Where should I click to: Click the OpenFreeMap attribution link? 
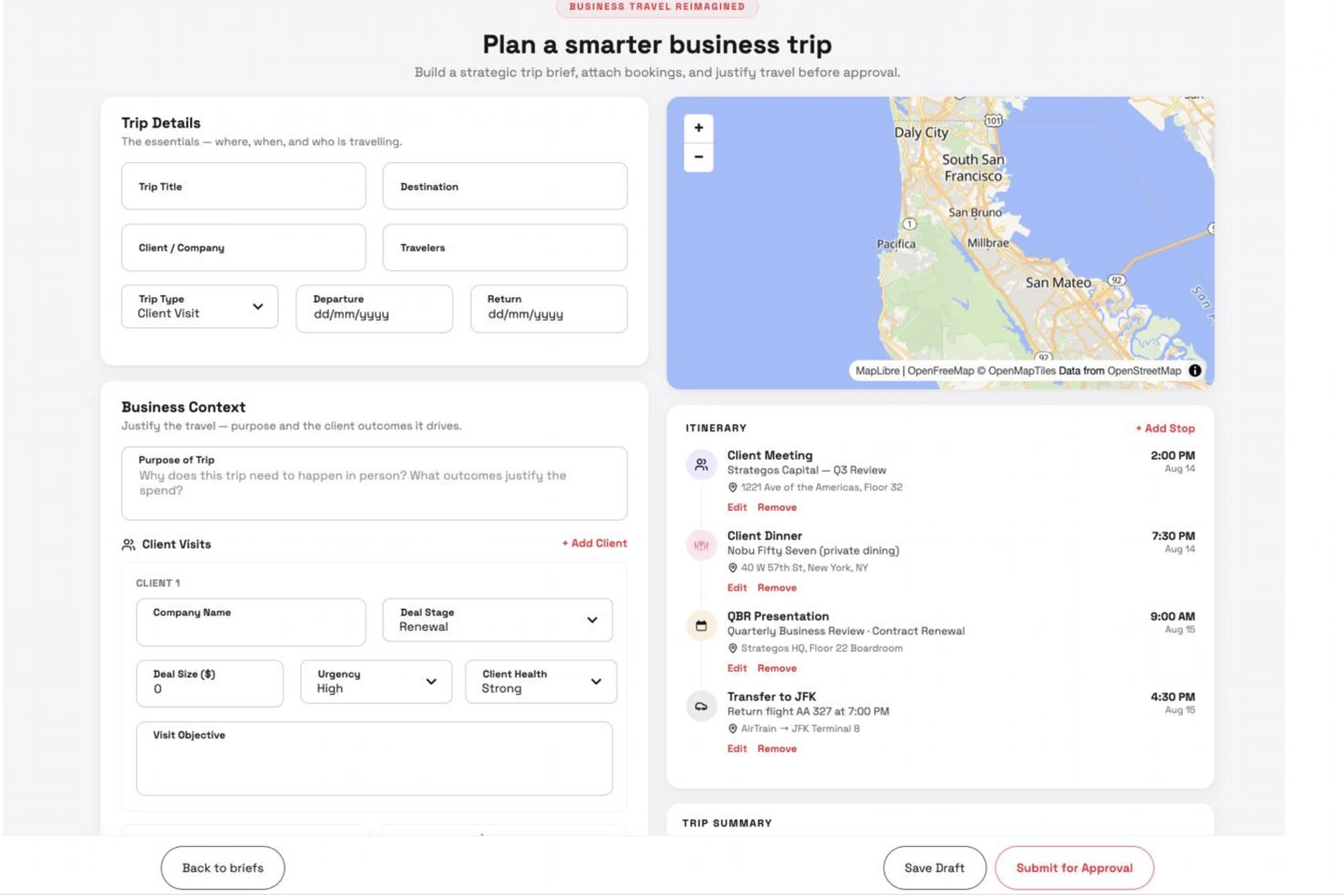pos(940,371)
